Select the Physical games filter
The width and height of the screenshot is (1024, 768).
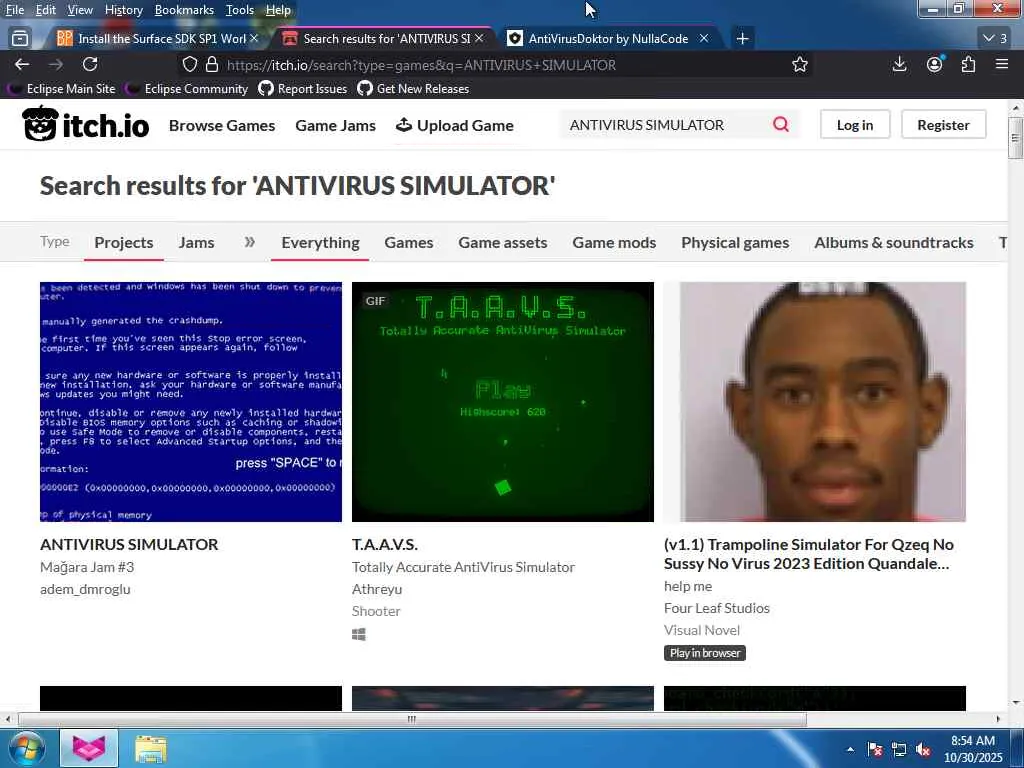pos(735,242)
